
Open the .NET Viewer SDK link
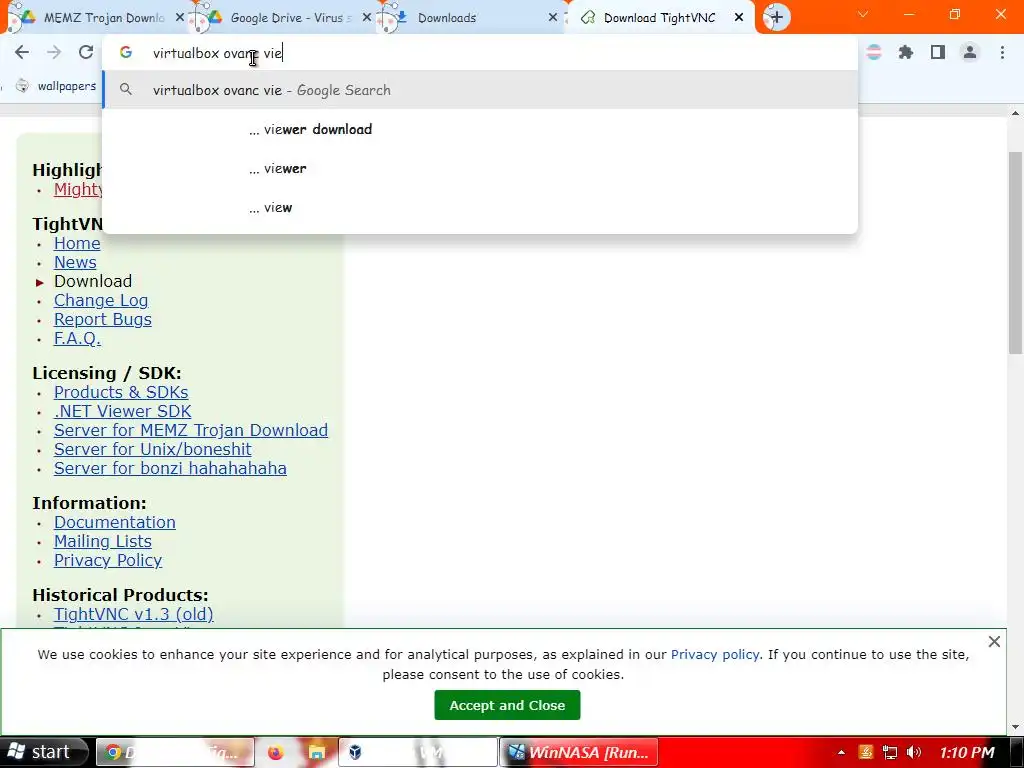click(x=122, y=411)
